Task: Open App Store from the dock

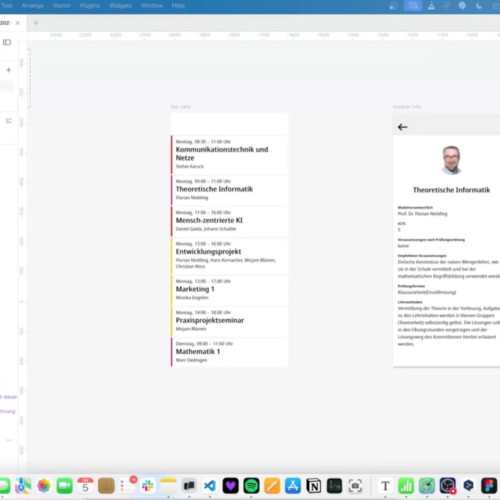Action: (293, 486)
